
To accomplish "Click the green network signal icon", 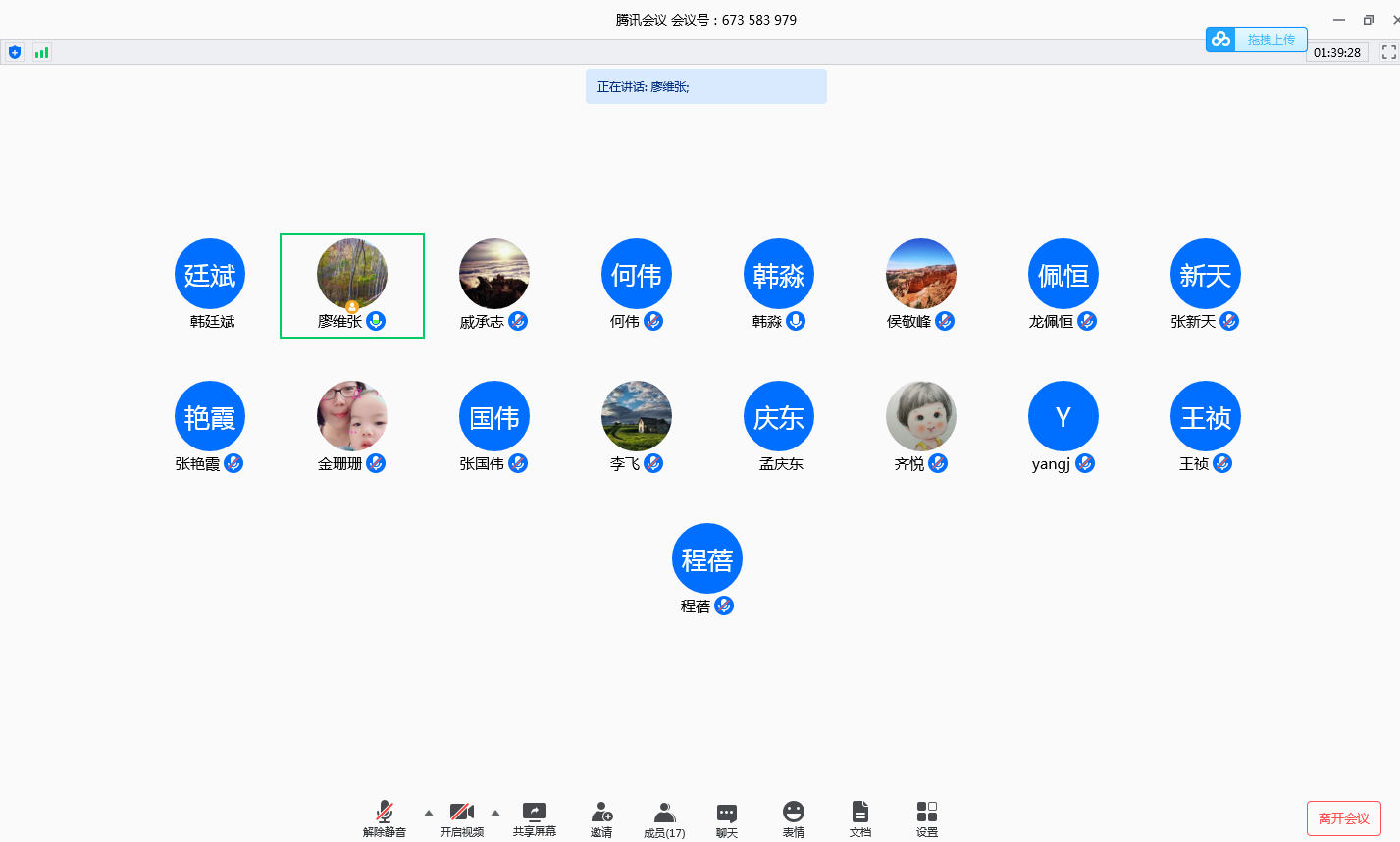I will [41, 52].
